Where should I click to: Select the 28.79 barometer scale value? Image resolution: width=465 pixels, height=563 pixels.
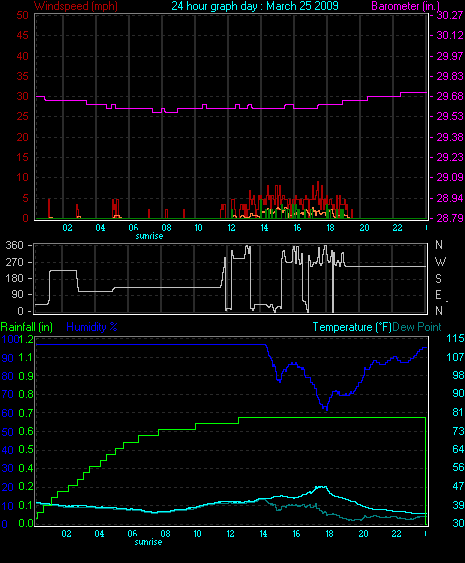(x=450, y=218)
